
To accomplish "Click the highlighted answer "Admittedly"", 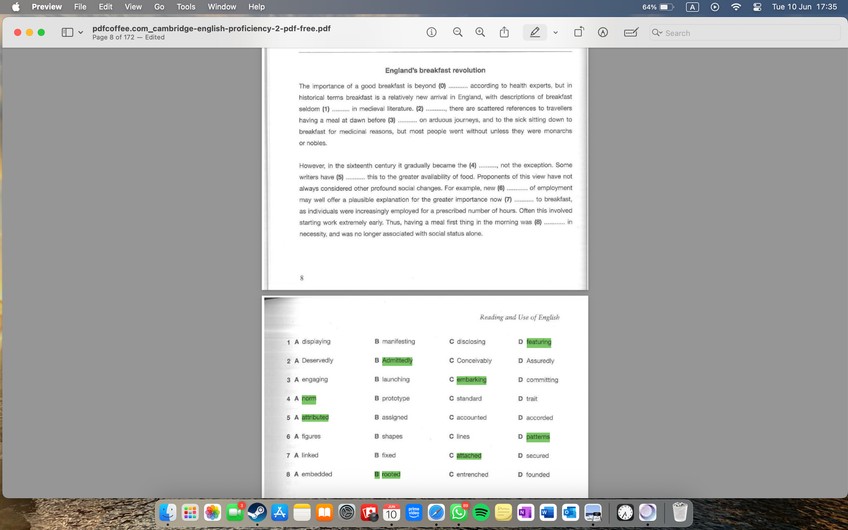I will tap(397, 360).
